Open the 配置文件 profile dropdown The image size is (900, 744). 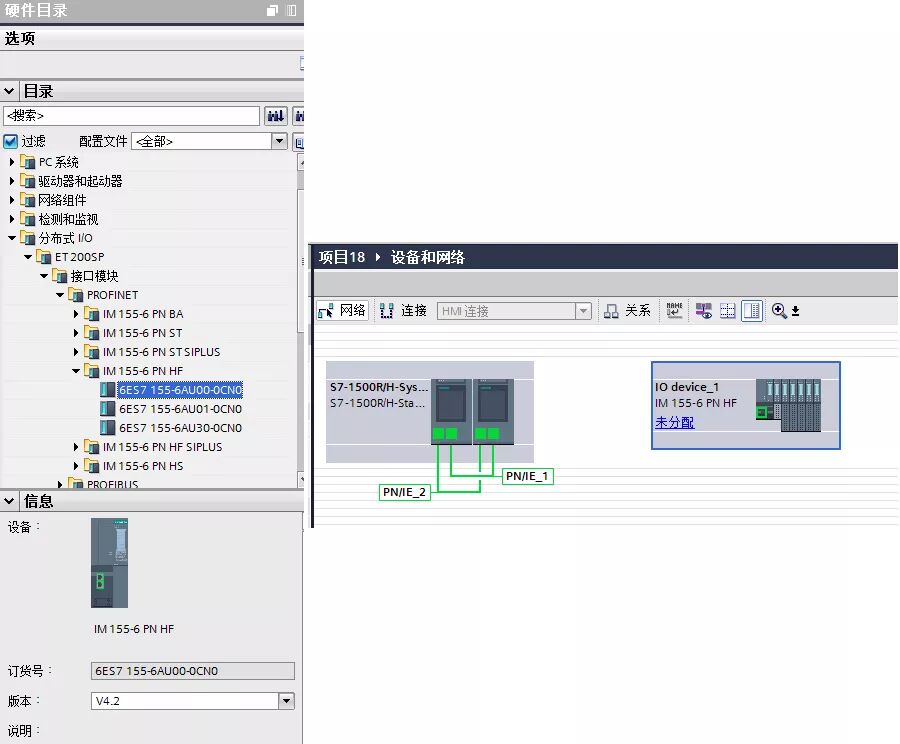coord(277,140)
